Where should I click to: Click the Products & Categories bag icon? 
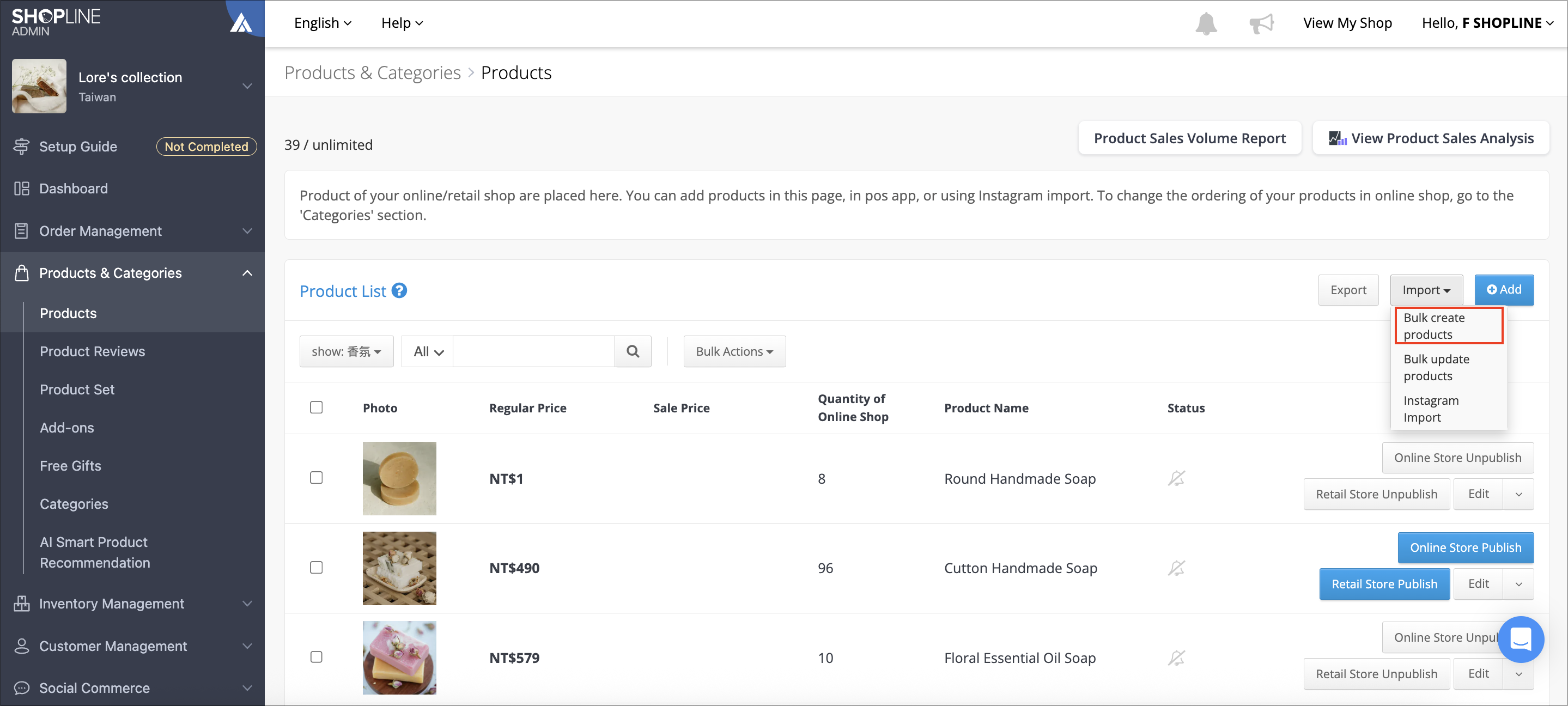click(x=21, y=273)
